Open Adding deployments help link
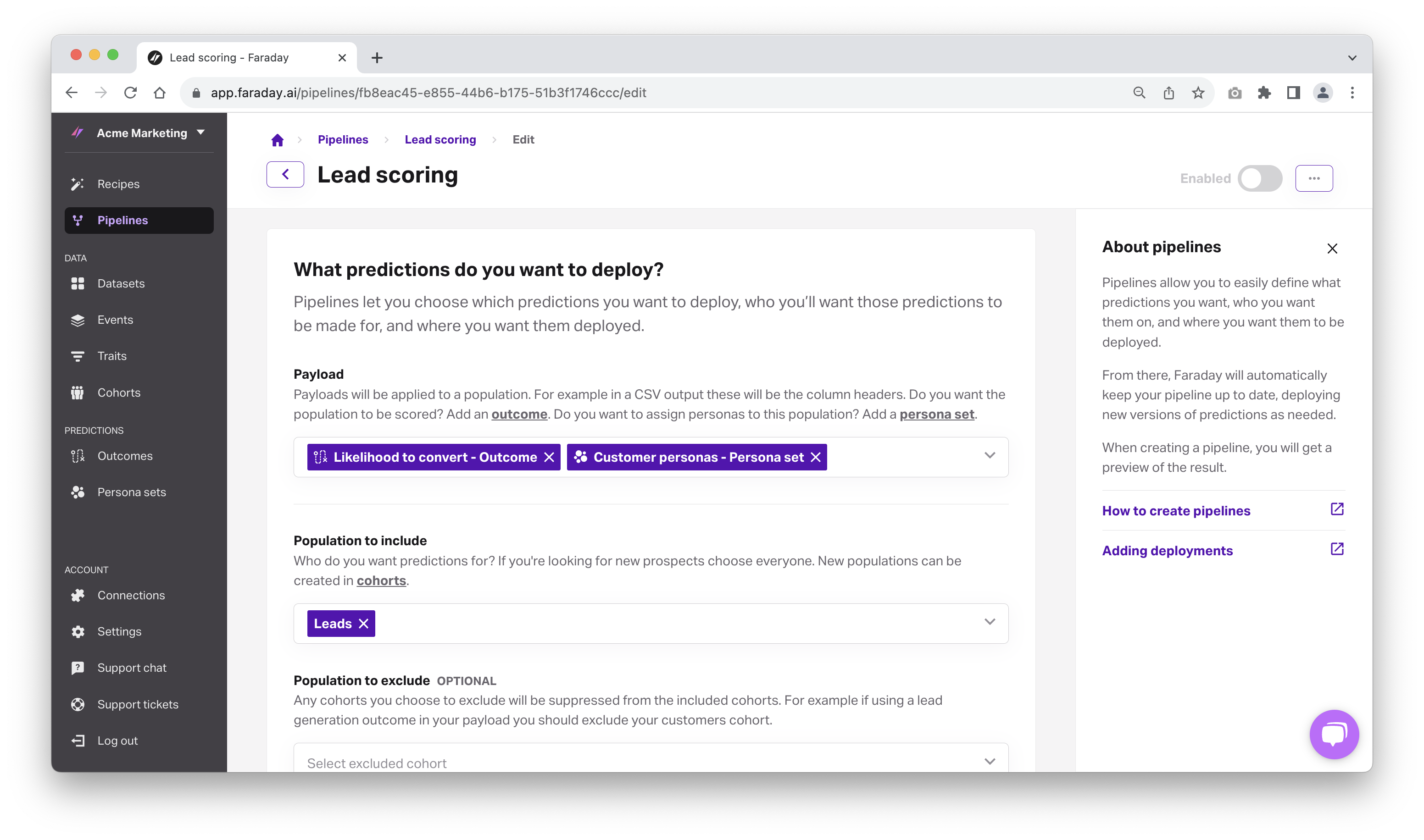The image size is (1424, 840). click(1167, 551)
